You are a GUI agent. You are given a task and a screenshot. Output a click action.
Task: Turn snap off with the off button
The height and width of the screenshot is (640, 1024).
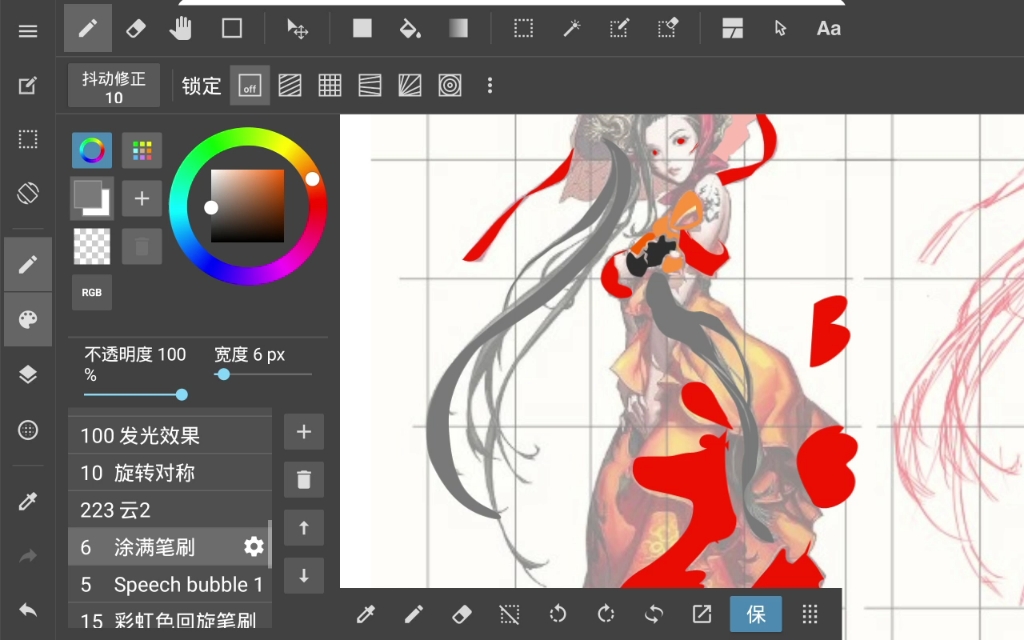tap(249, 86)
